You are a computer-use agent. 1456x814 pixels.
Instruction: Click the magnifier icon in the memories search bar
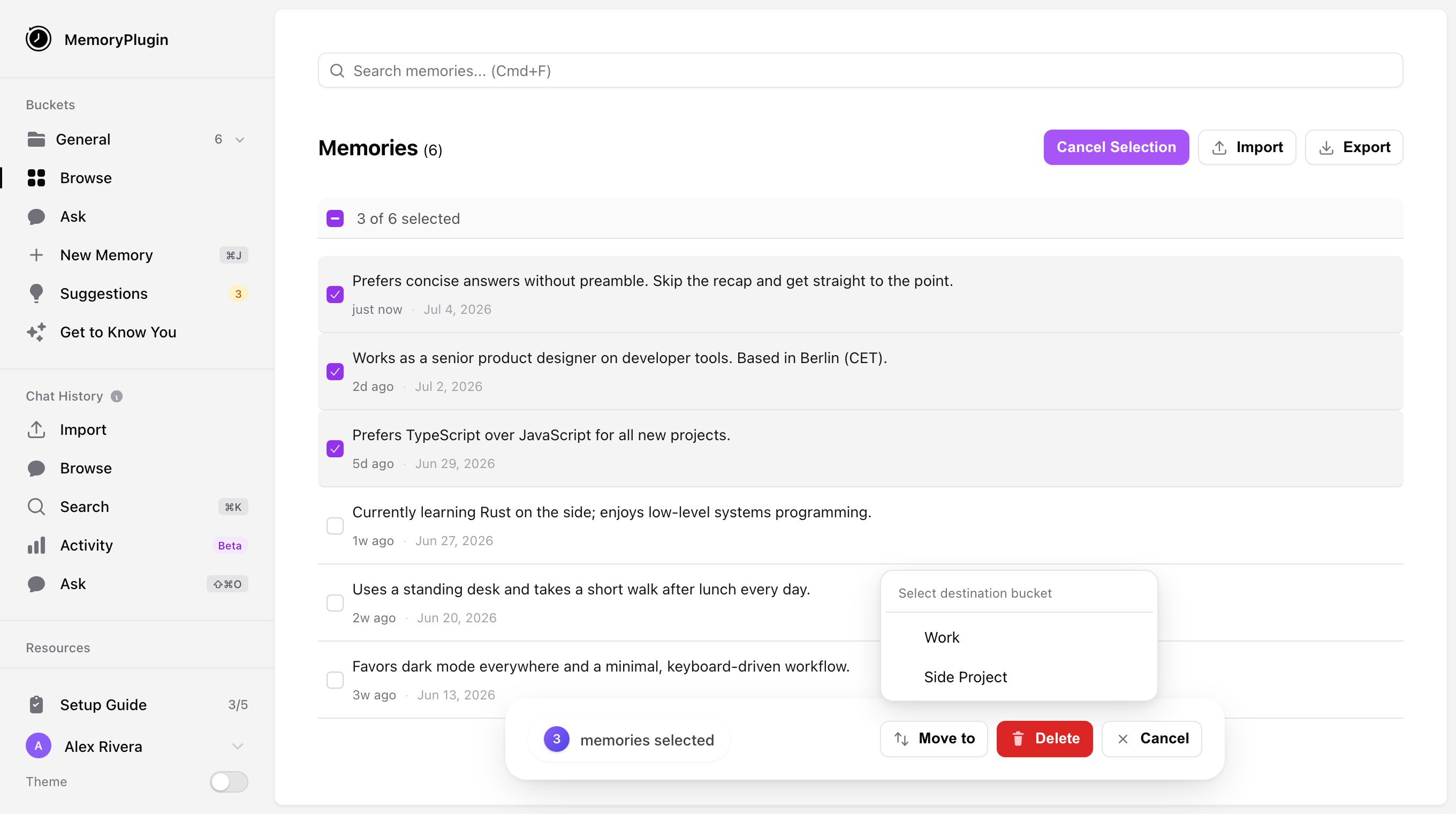[x=337, y=71]
